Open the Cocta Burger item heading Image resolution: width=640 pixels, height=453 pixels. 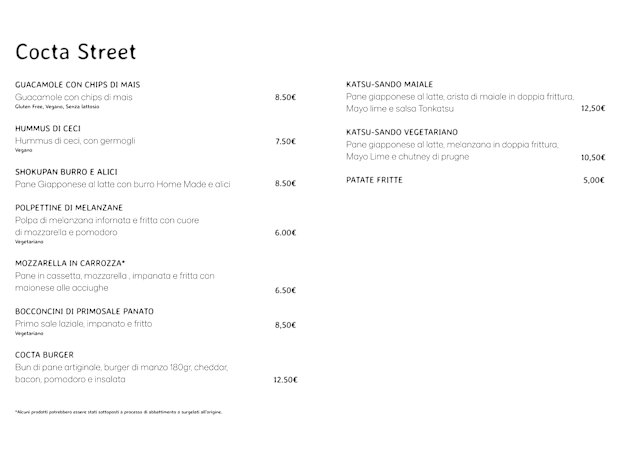(x=44, y=354)
